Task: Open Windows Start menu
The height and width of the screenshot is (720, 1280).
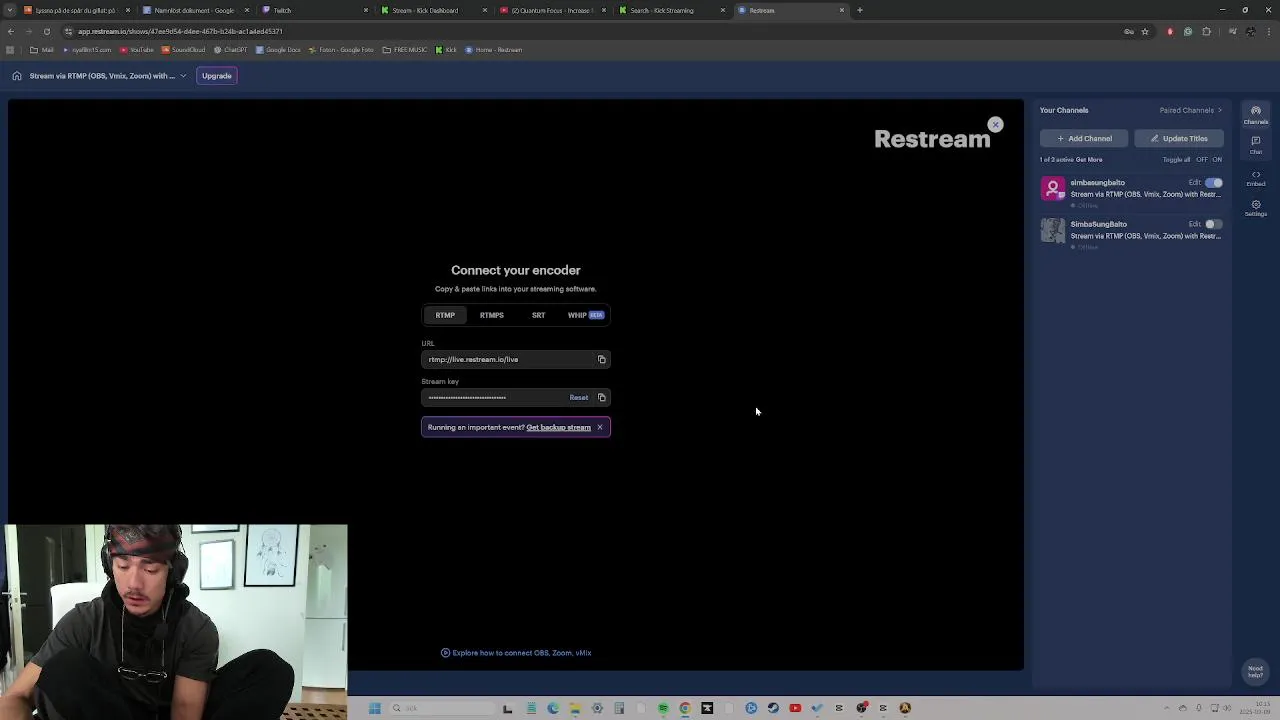Action: [x=375, y=708]
